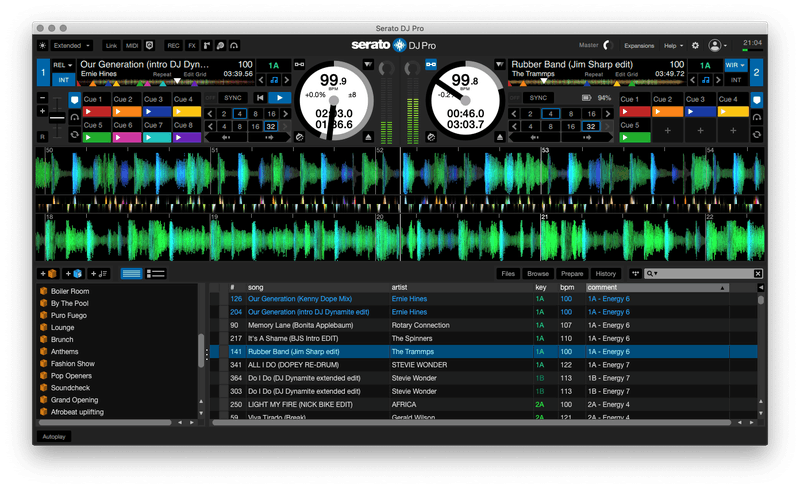This screenshot has height=488, width=800.
Task: Trigger the purple Cue 8 on deck 1
Action: tap(187, 137)
